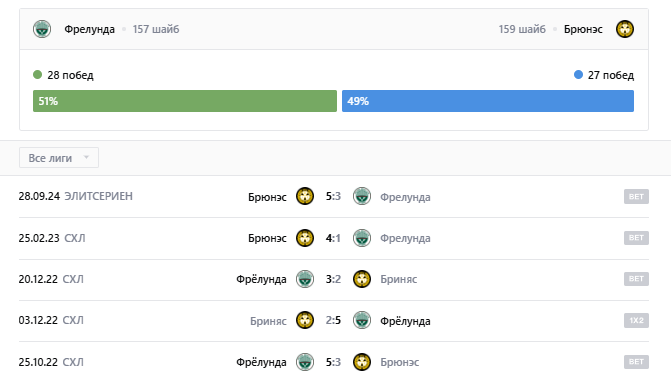Click Брюнэс logo in 25.10.22 match
671x382 pixels.
[x=362, y=362]
